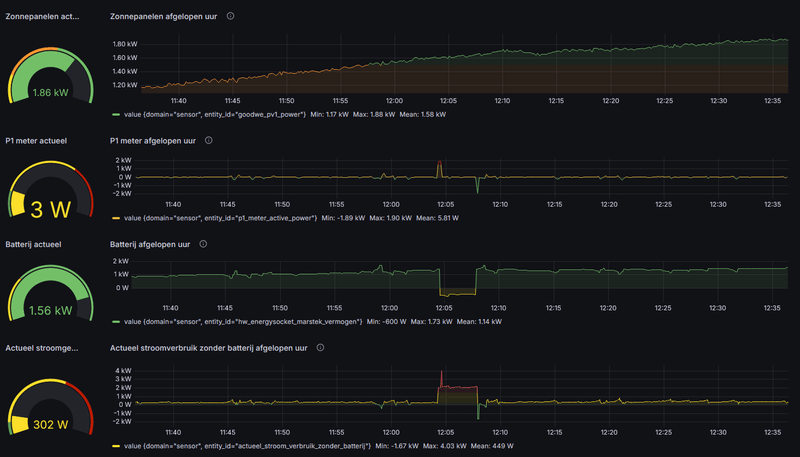This screenshot has height=457, width=800.
Task: Open the Batterij afgelopen uur panel title
Action: (x=150, y=244)
